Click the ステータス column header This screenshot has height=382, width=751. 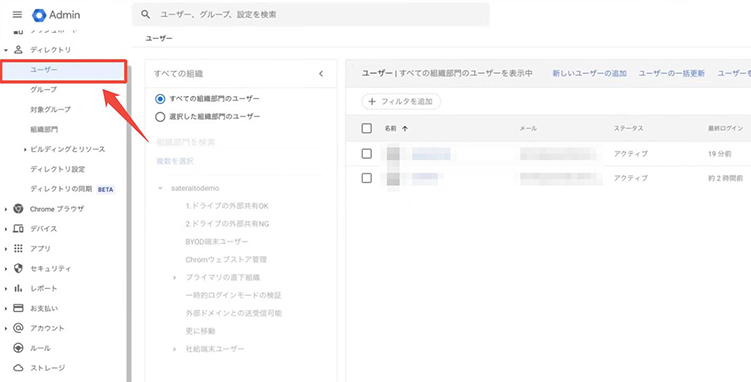628,128
